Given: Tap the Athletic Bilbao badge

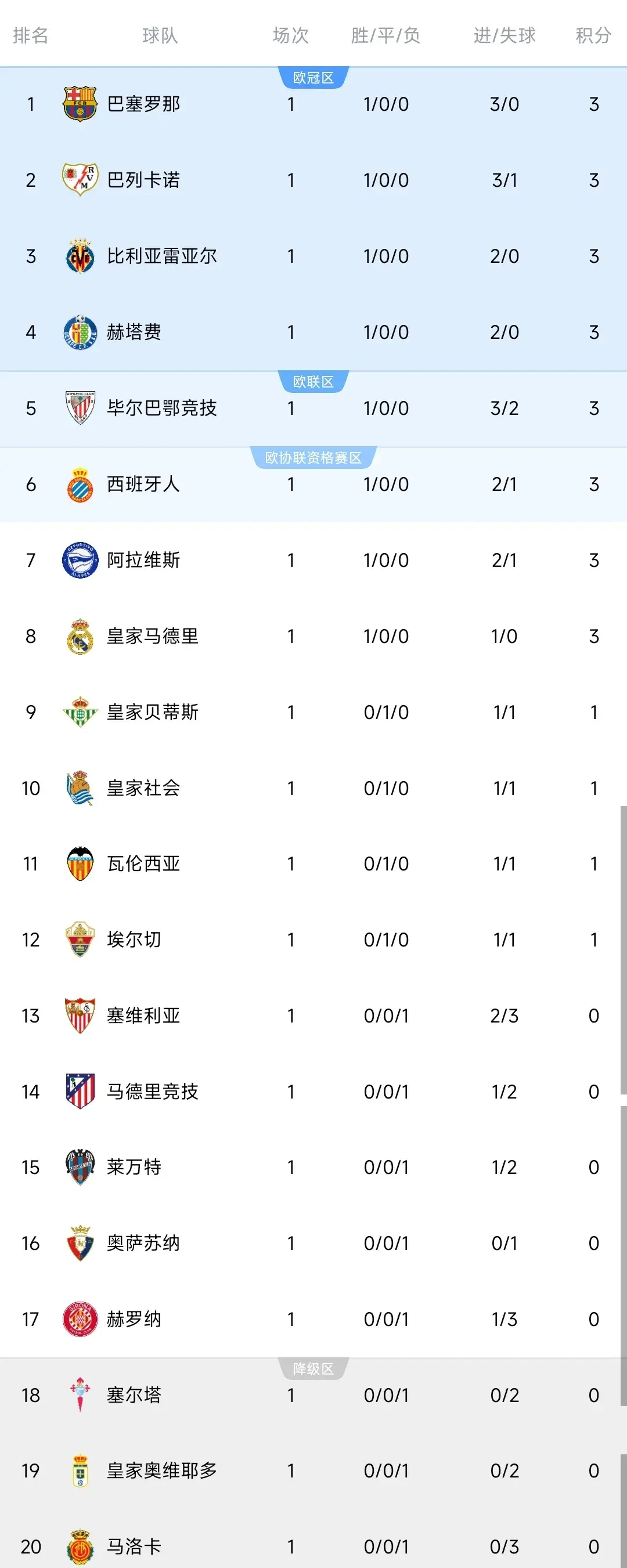Looking at the screenshot, I should [x=80, y=408].
